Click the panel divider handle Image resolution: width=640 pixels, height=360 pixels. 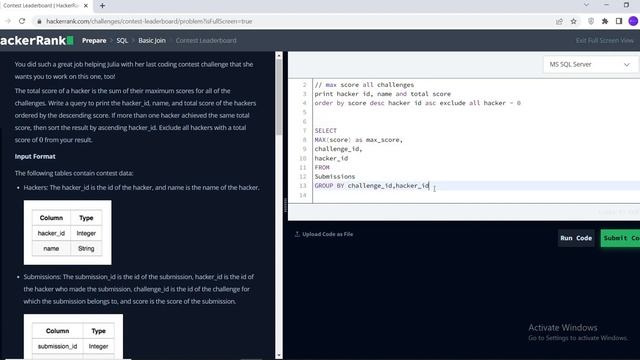click(285, 205)
